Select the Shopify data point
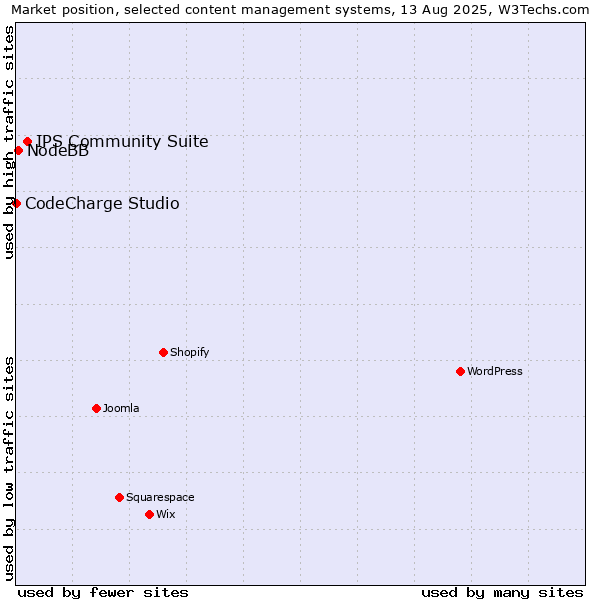This screenshot has height=600, width=600. [x=163, y=352]
